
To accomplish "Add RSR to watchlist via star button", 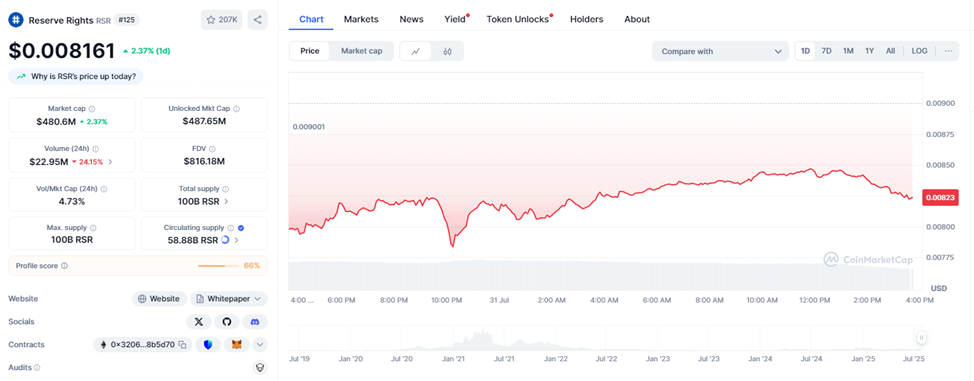I will (x=221, y=20).
